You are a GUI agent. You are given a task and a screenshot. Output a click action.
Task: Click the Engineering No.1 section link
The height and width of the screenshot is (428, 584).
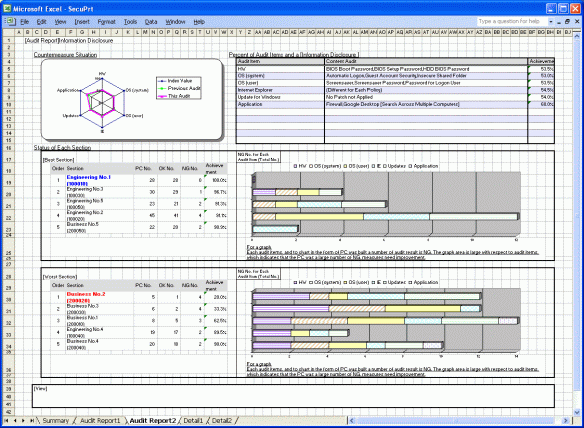89,180
